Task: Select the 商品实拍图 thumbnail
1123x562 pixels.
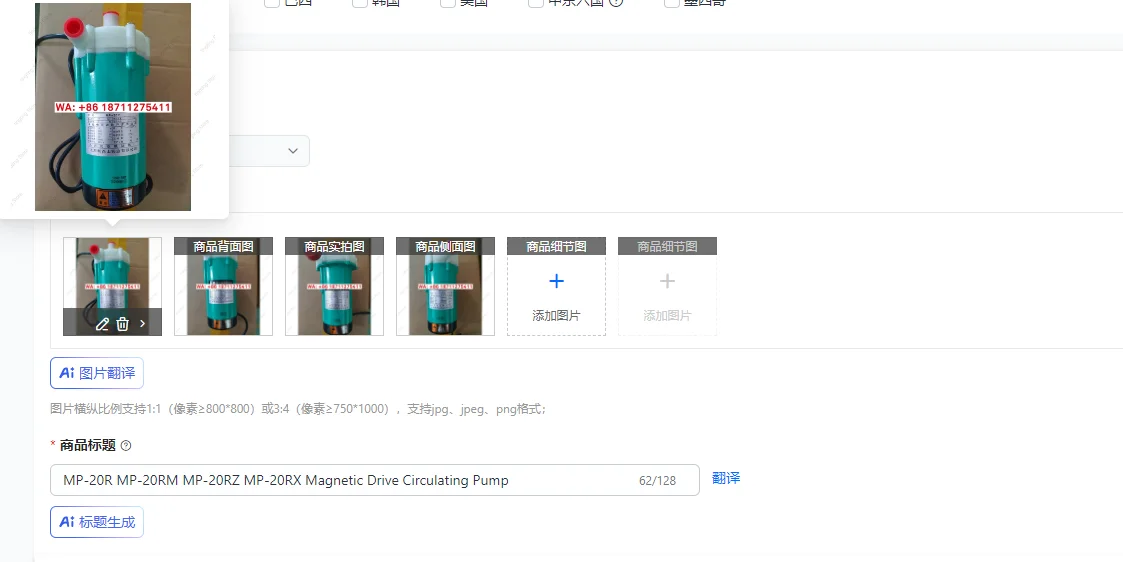Action: [x=334, y=286]
